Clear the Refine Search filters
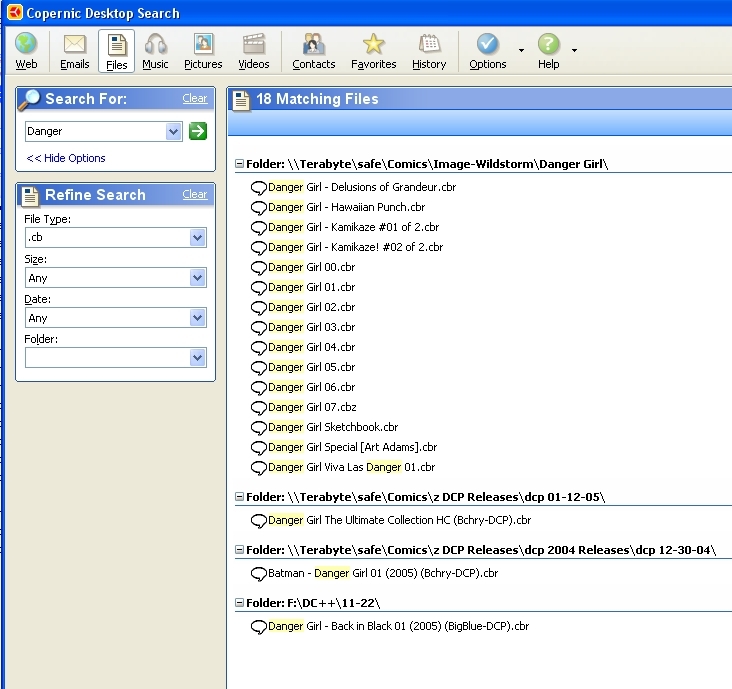732x689 pixels. [195, 194]
